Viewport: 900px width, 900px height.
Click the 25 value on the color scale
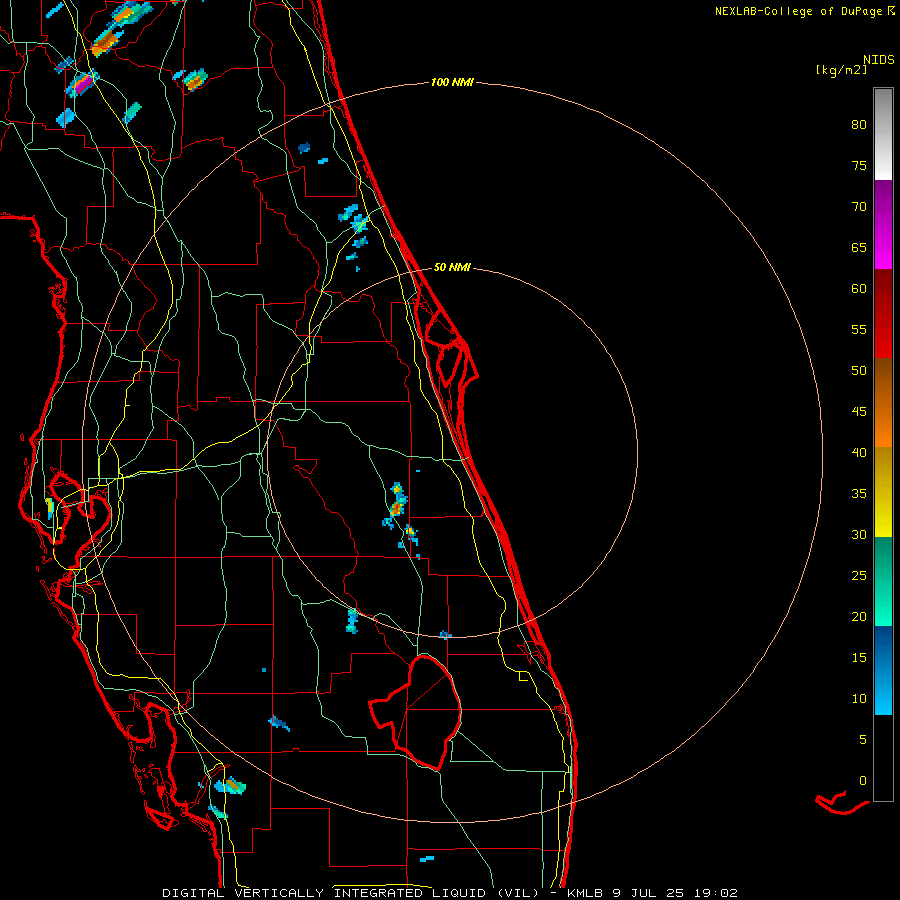[x=859, y=576]
